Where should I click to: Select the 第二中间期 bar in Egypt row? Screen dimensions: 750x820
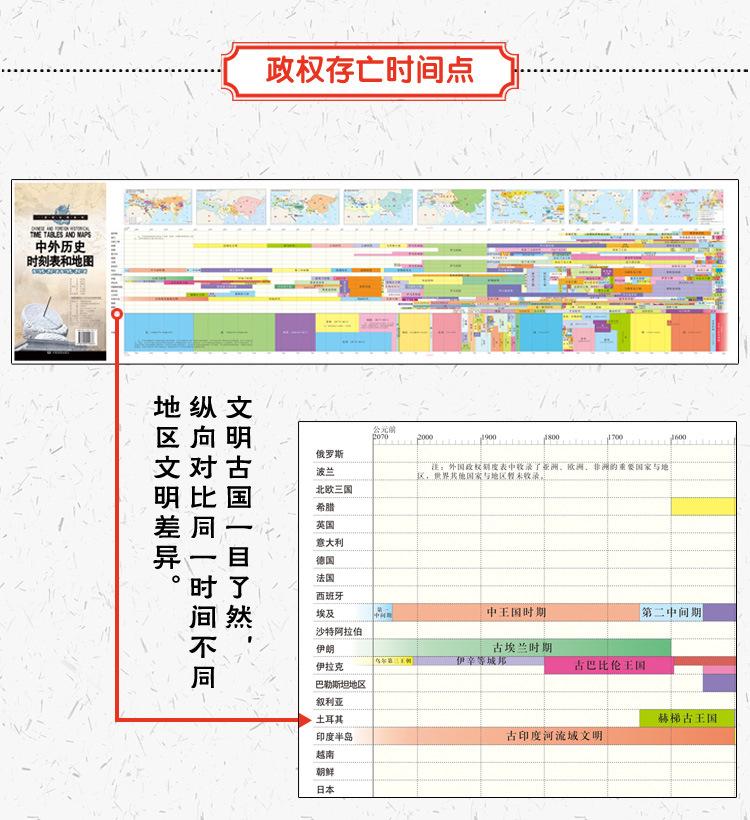pyautogui.click(x=671, y=612)
